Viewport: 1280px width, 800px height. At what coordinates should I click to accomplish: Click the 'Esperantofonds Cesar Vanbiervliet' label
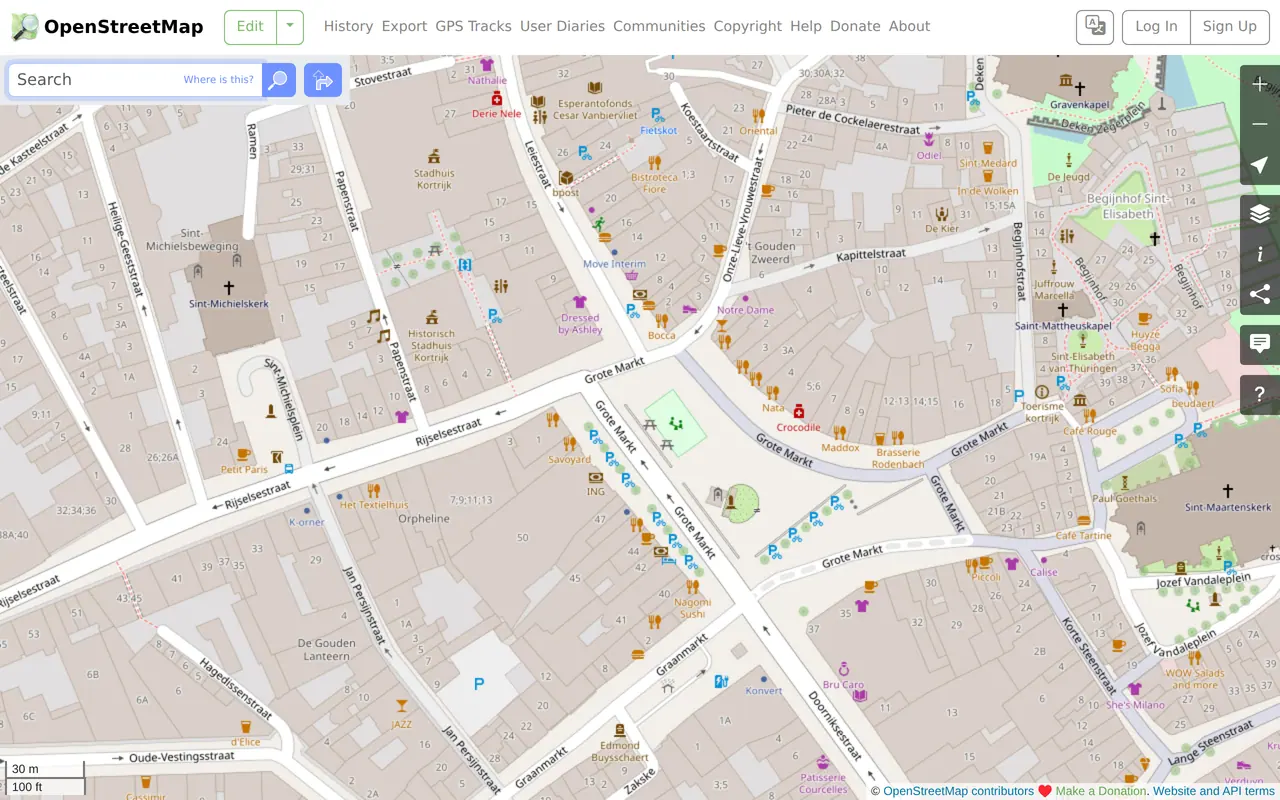[x=595, y=109]
